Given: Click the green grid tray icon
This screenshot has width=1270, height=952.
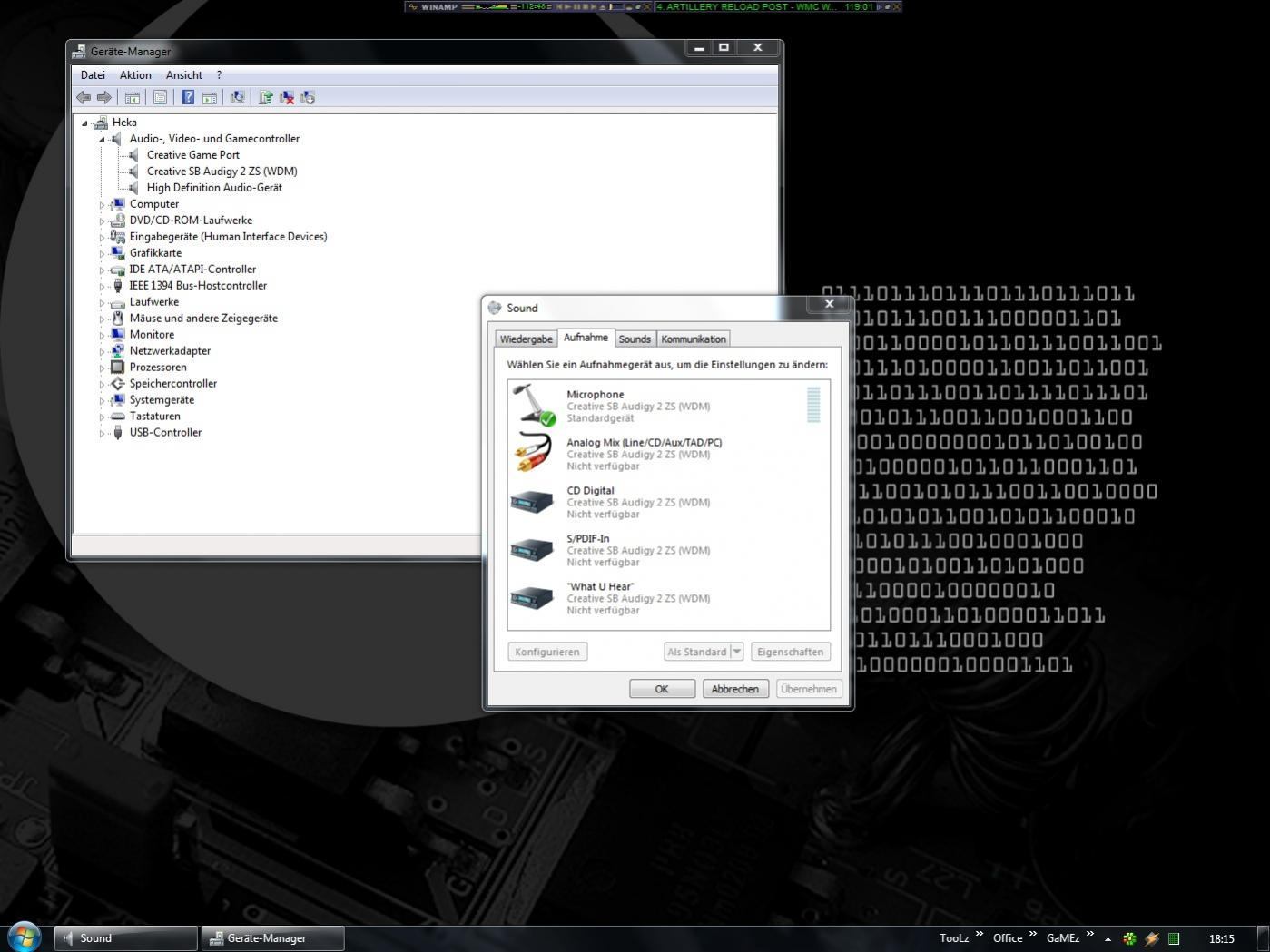Looking at the screenshot, I should point(1174,938).
